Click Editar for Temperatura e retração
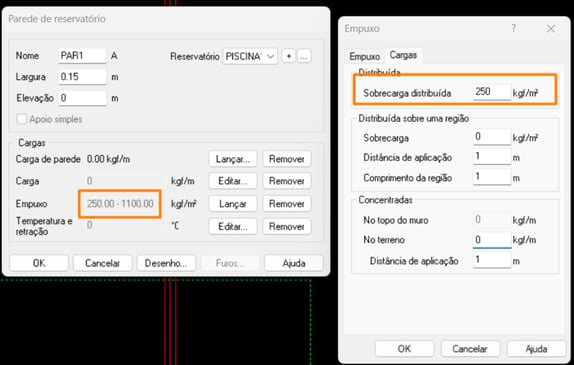574x365 pixels. [233, 227]
